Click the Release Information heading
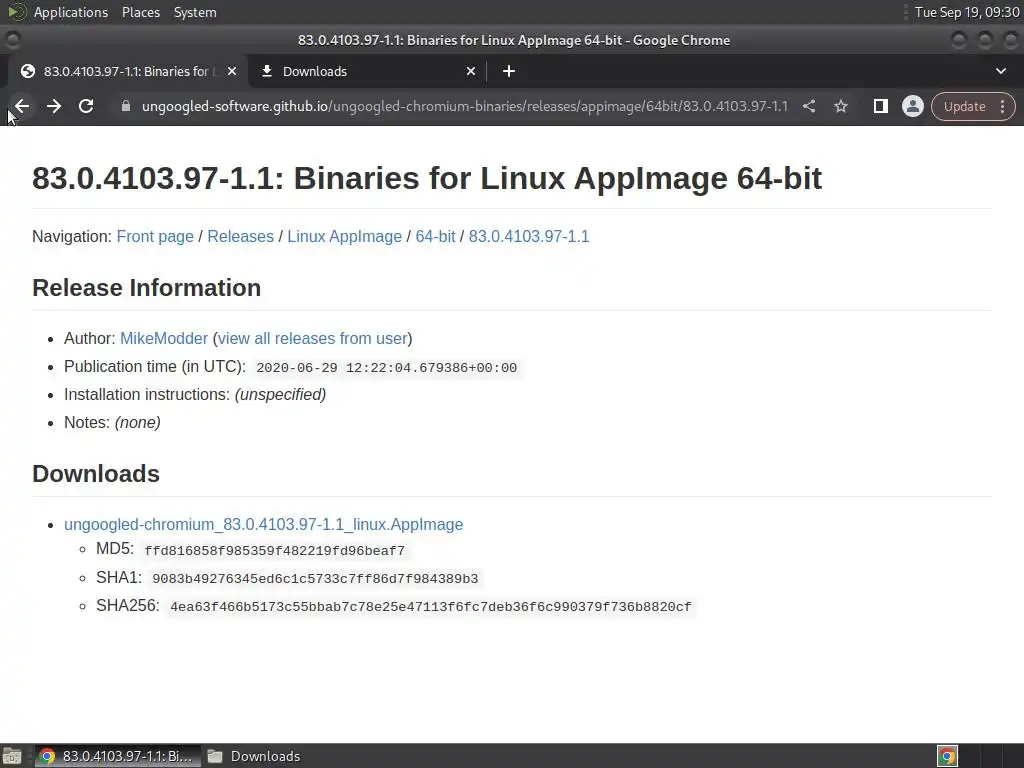The width and height of the screenshot is (1024, 768). click(x=146, y=288)
